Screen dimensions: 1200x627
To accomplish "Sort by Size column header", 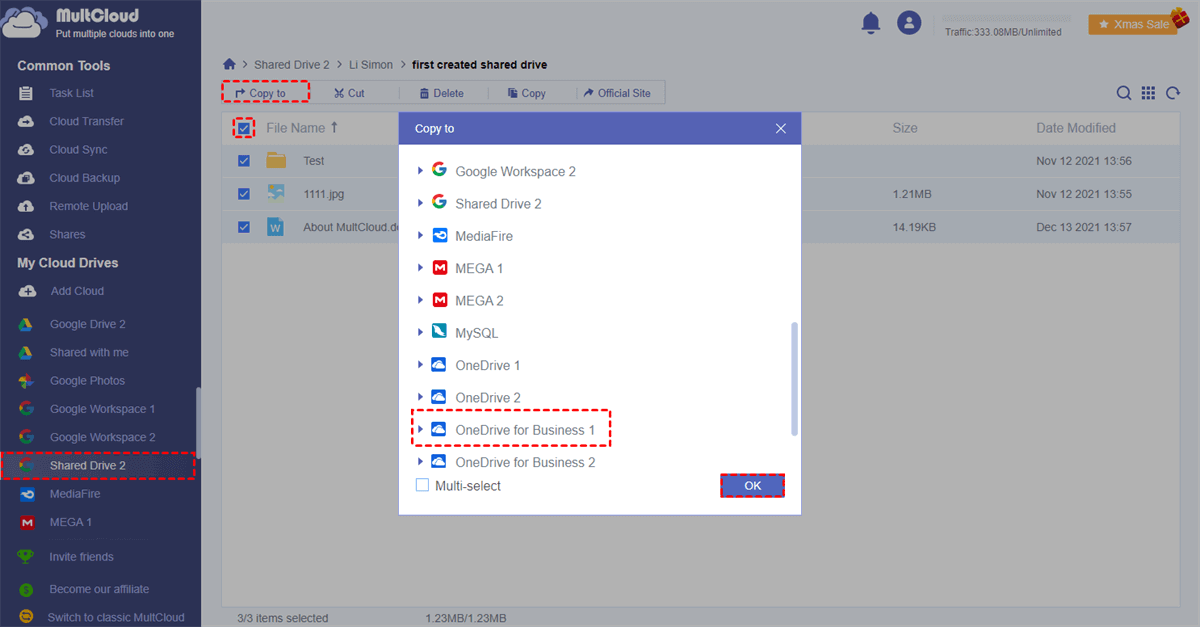I will 905,128.
